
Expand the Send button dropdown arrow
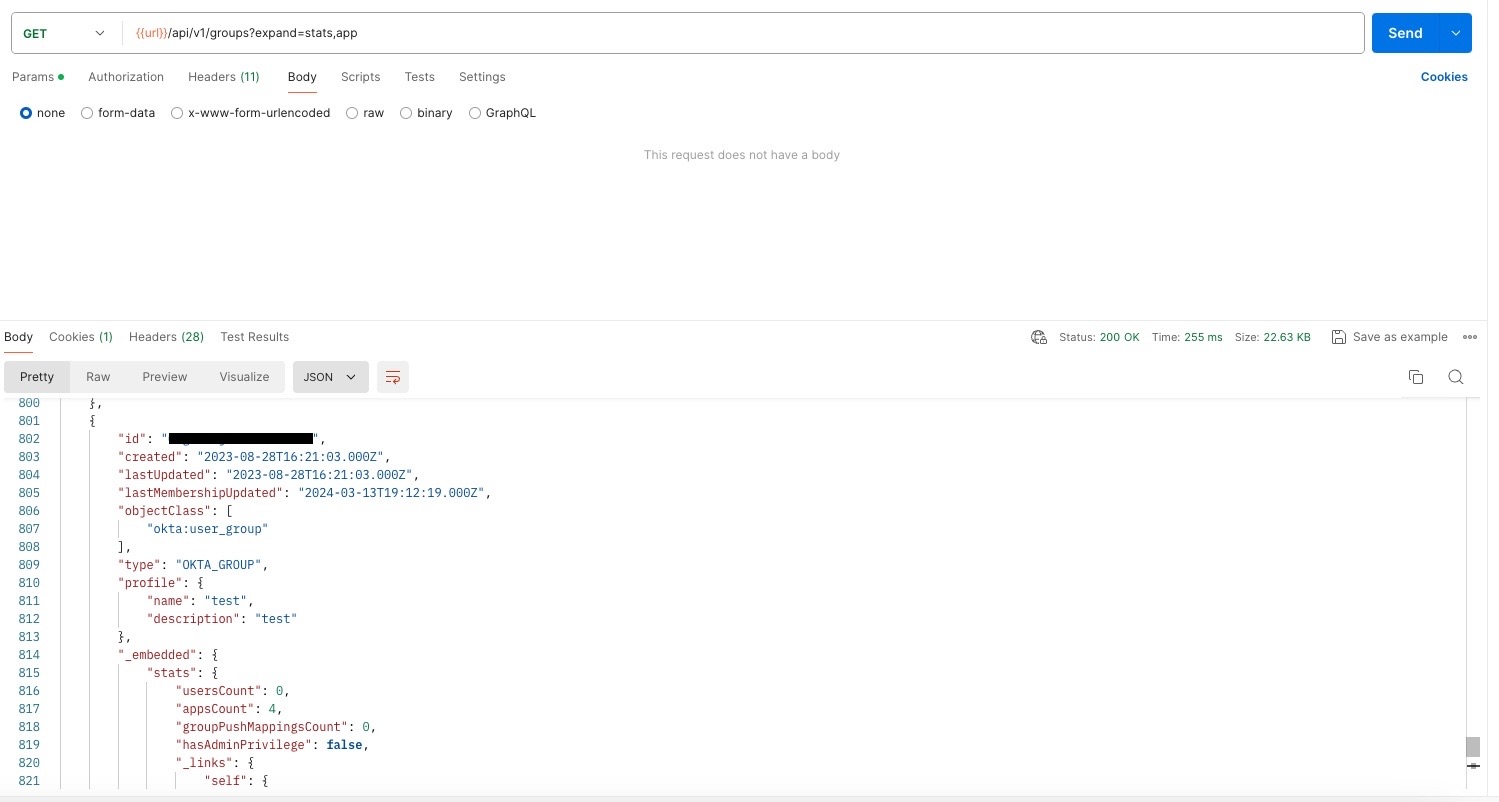click(1455, 33)
